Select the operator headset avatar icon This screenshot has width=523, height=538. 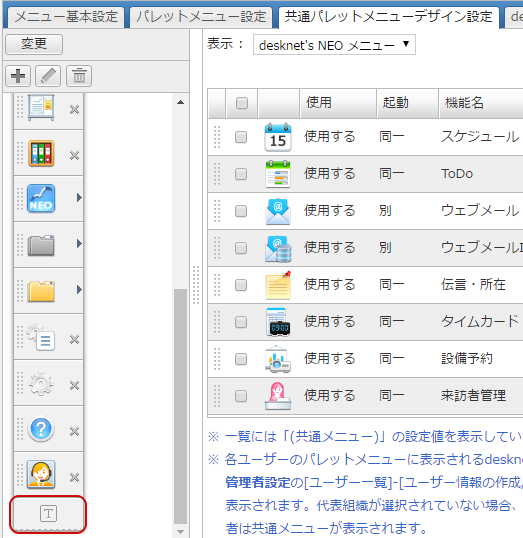41,475
